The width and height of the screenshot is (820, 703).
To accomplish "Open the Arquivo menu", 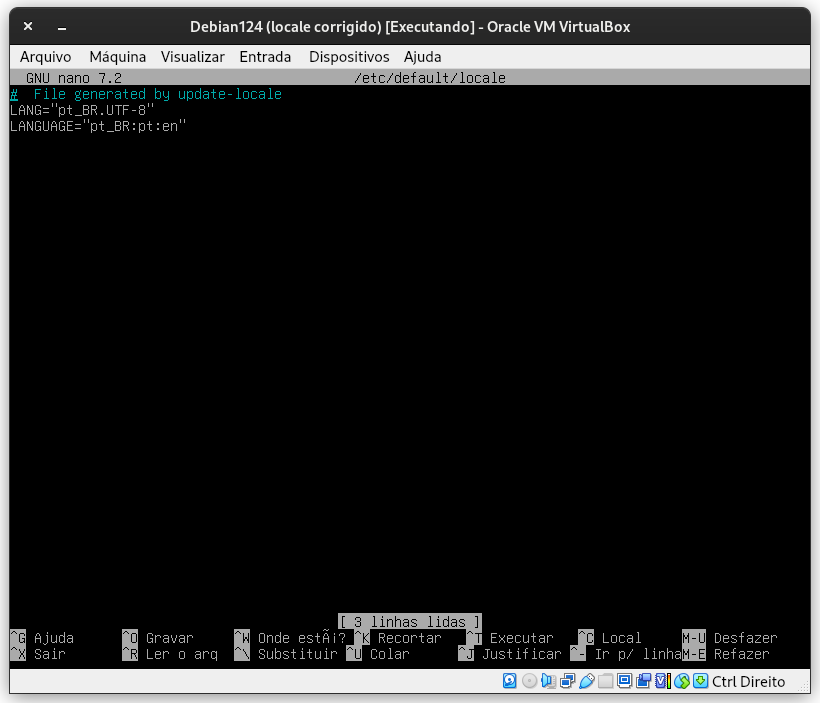I will pyautogui.click(x=45, y=56).
